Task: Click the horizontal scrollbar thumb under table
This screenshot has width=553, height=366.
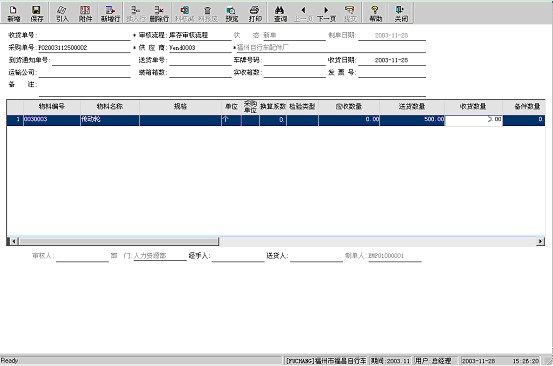Action: pos(119,242)
